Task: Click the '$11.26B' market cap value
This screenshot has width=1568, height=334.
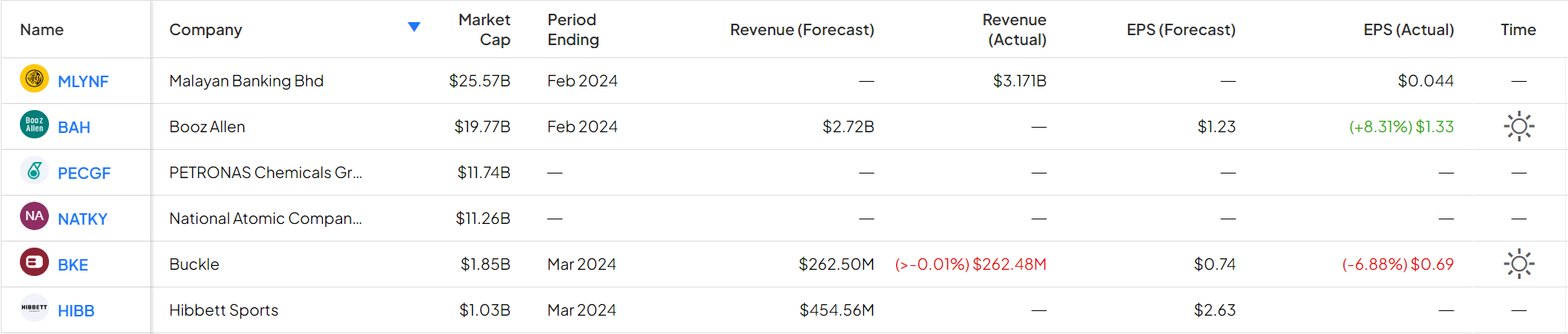Action: tap(483, 219)
